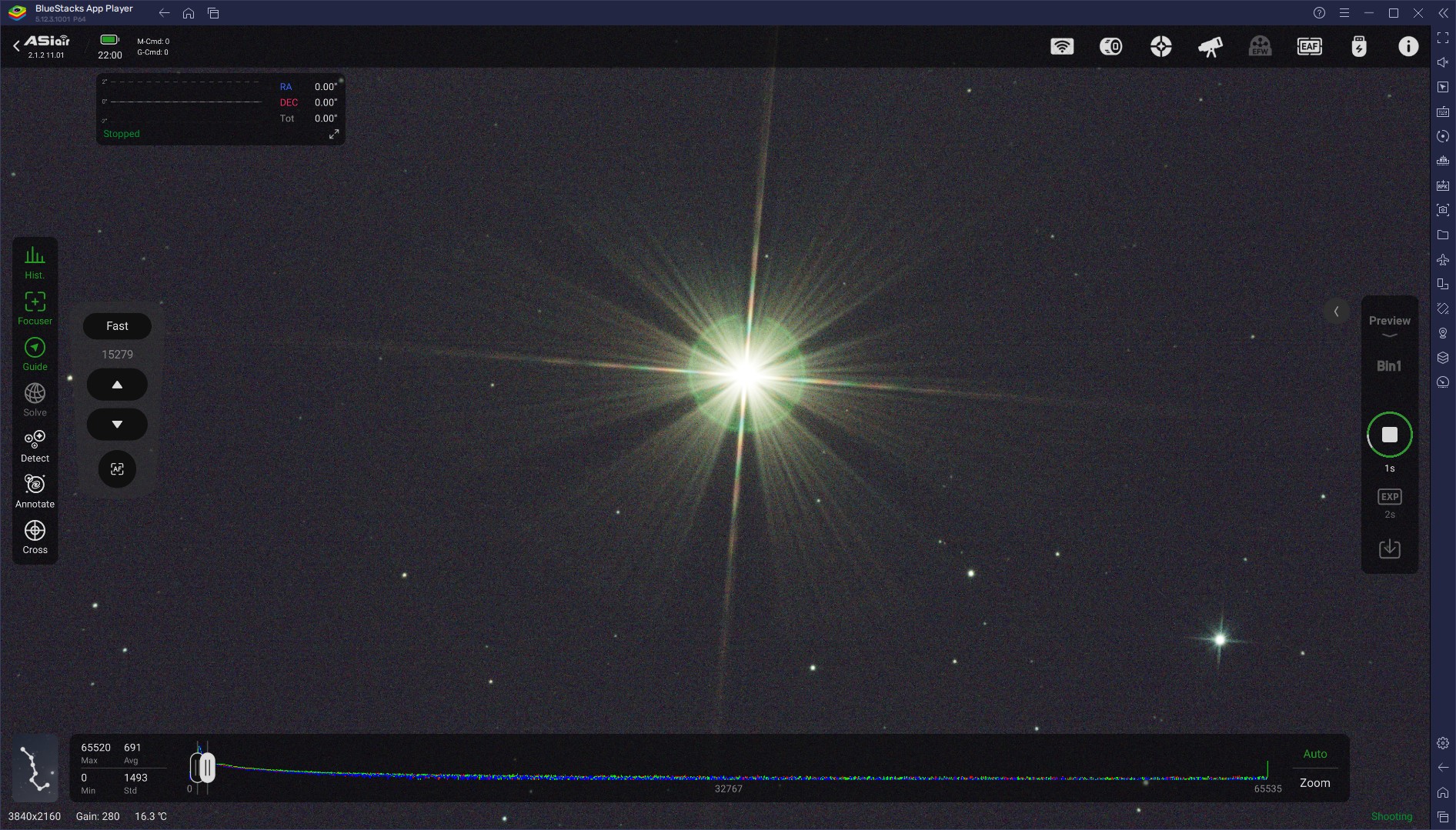Click the autofocus AF button
This screenshot has height=830, width=1456.
(117, 469)
